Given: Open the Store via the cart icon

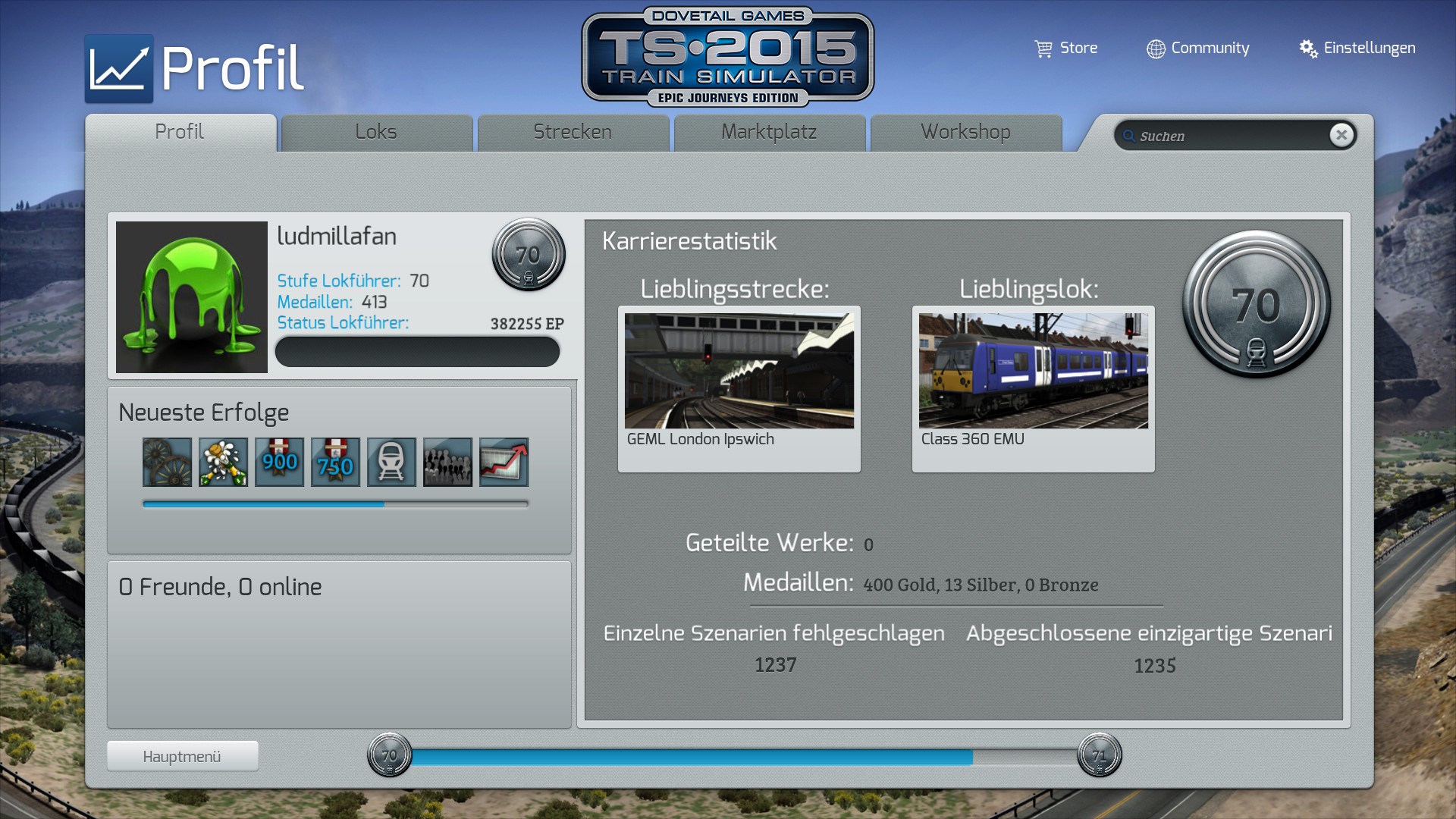Looking at the screenshot, I should (1043, 49).
